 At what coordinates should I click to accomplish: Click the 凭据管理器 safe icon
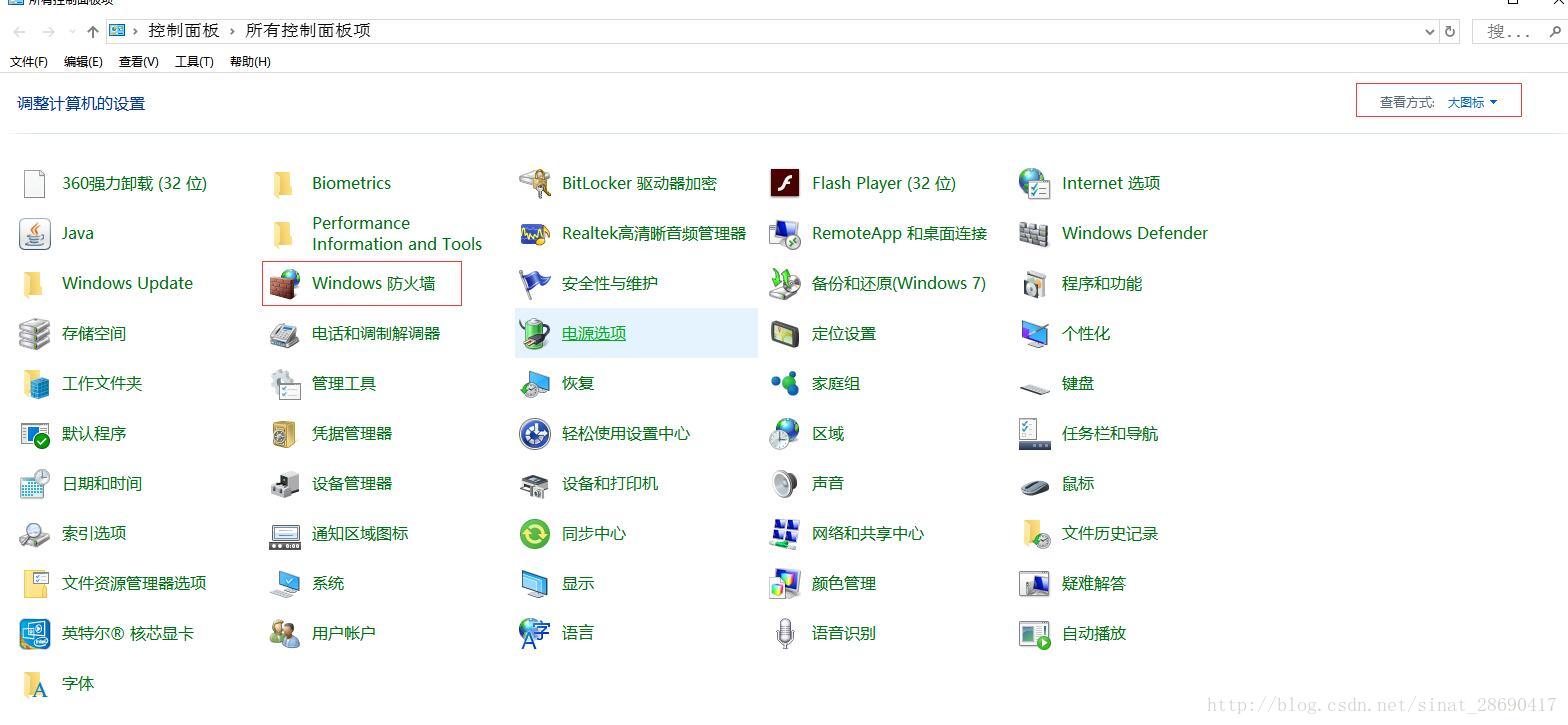tap(284, 433)
